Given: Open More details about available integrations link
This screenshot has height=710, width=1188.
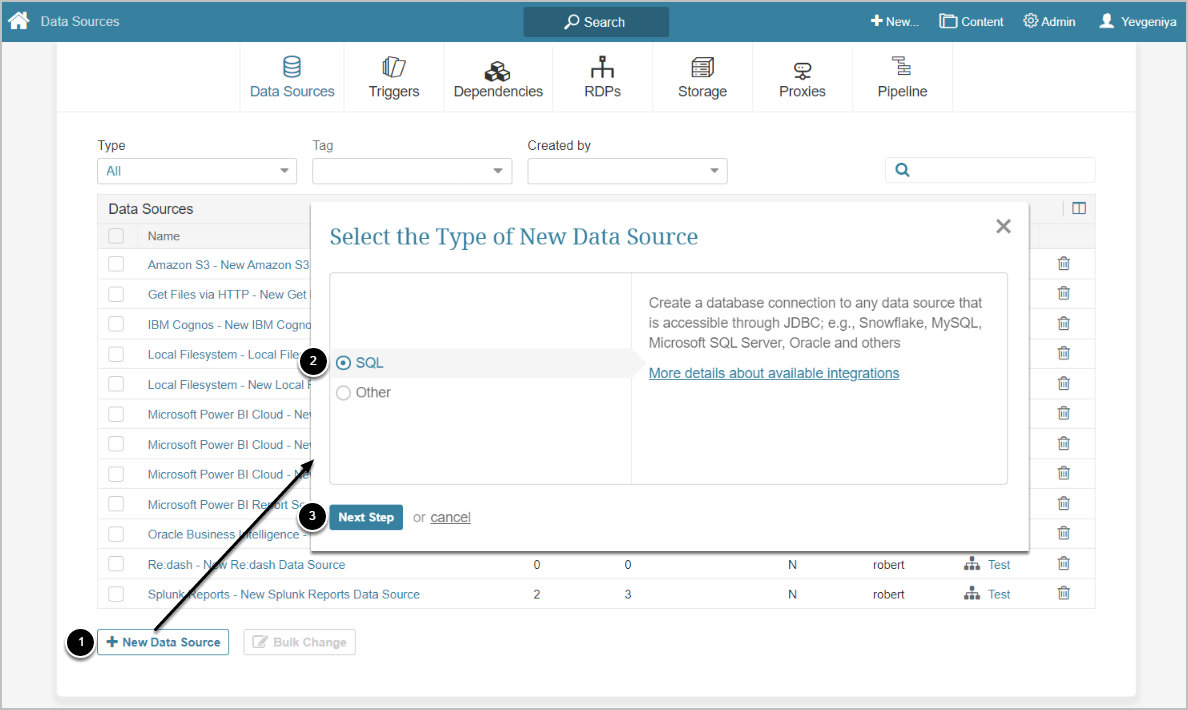Looking at the screenshot, I should 774,373.
